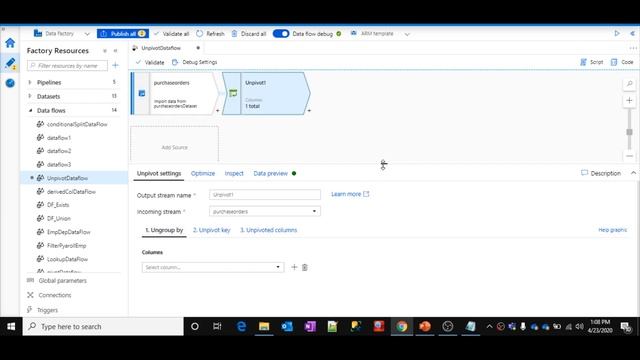Click the trigger run play icon top-right
The width and height of the screenshot is (640, 360).
[617, 33]
